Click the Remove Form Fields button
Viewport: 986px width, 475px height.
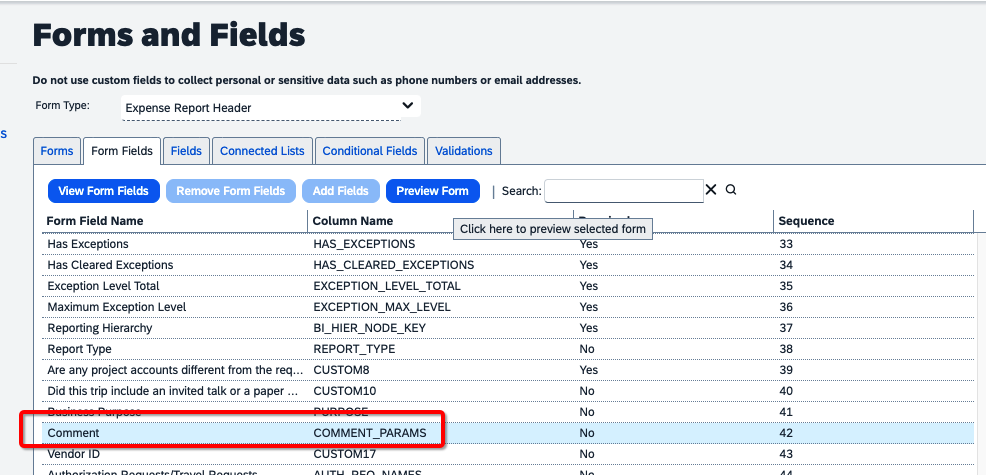[231, 191]
